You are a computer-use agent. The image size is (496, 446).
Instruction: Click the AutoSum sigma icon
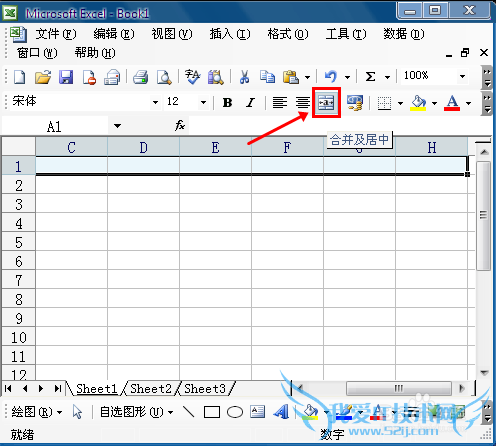(370, 77)
